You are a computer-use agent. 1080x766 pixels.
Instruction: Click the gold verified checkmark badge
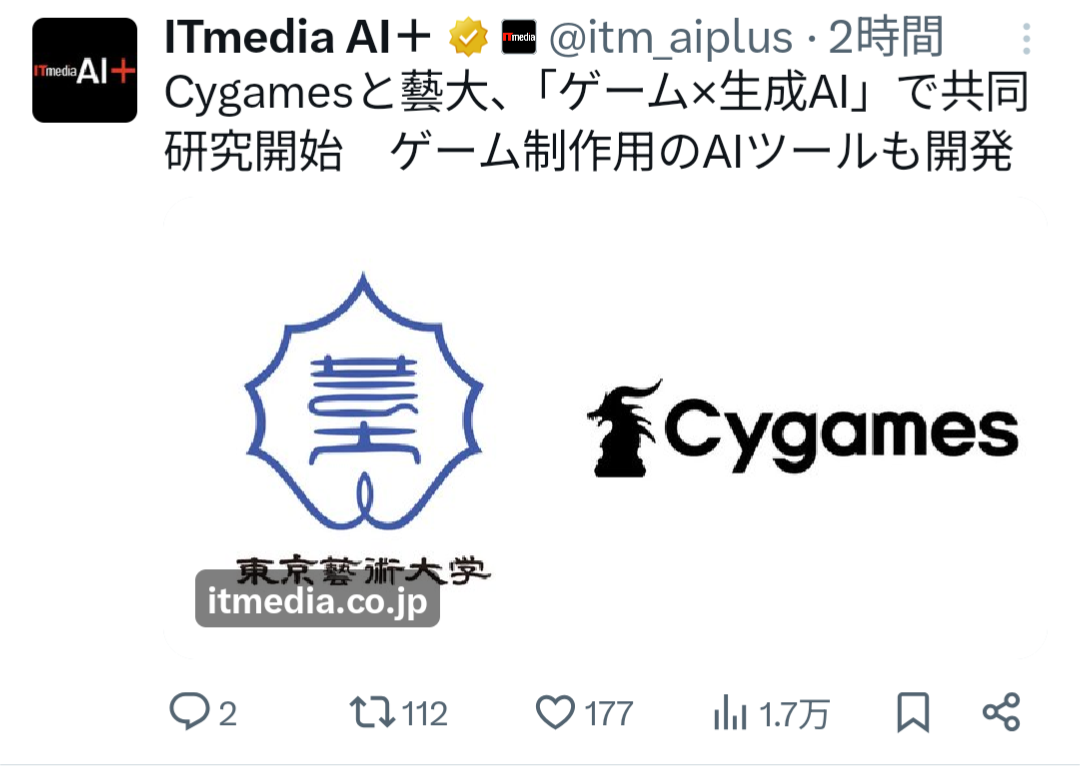click(x=468, y=37)
